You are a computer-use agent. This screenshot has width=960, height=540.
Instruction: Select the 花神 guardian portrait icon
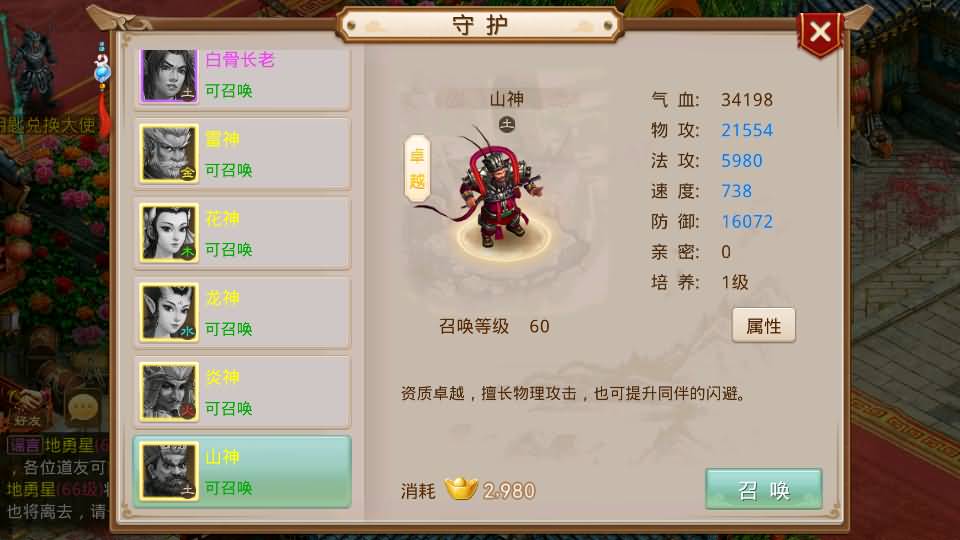170,233
